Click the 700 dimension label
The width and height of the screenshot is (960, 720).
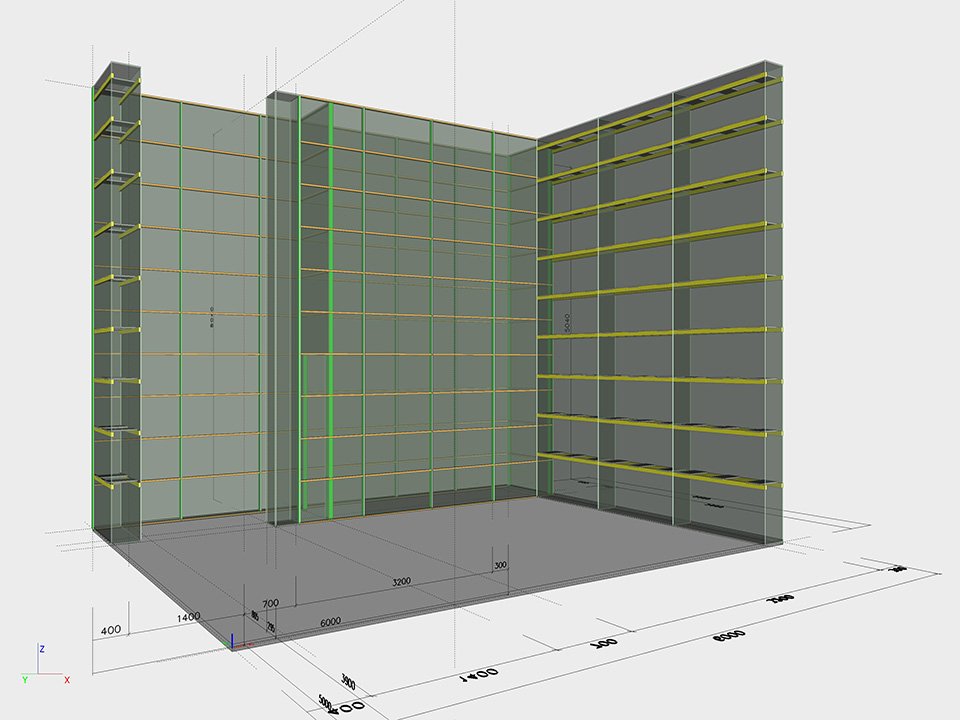coord(270,604)
